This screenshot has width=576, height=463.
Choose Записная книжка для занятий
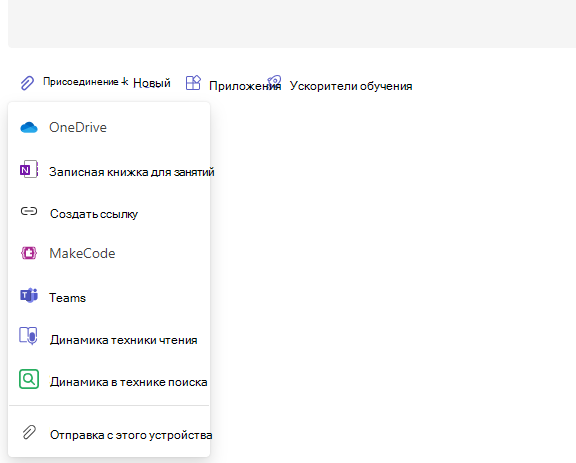109,172
